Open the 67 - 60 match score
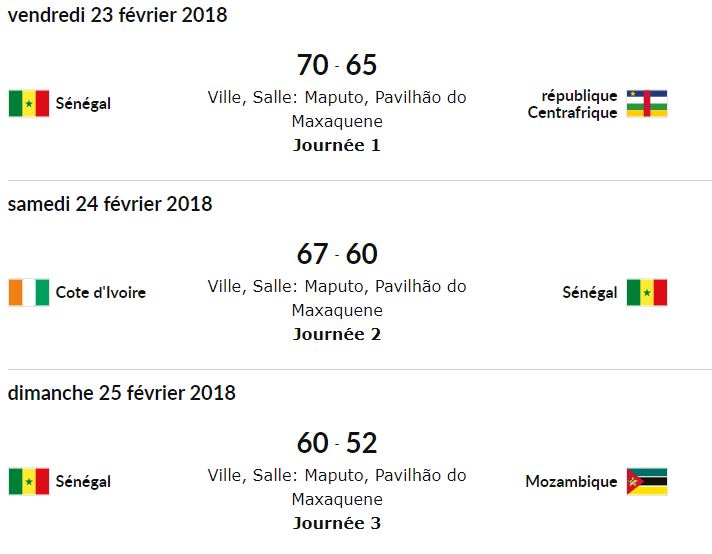The height and width of the screenshot is (554, 712). (337, 254)
